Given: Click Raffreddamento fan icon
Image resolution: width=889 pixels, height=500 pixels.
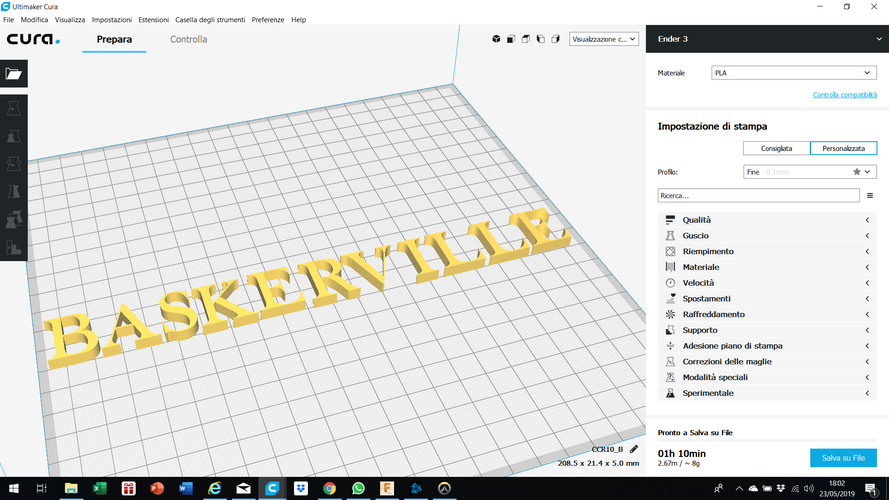Looking at the screenshot, I should (670, 314).
